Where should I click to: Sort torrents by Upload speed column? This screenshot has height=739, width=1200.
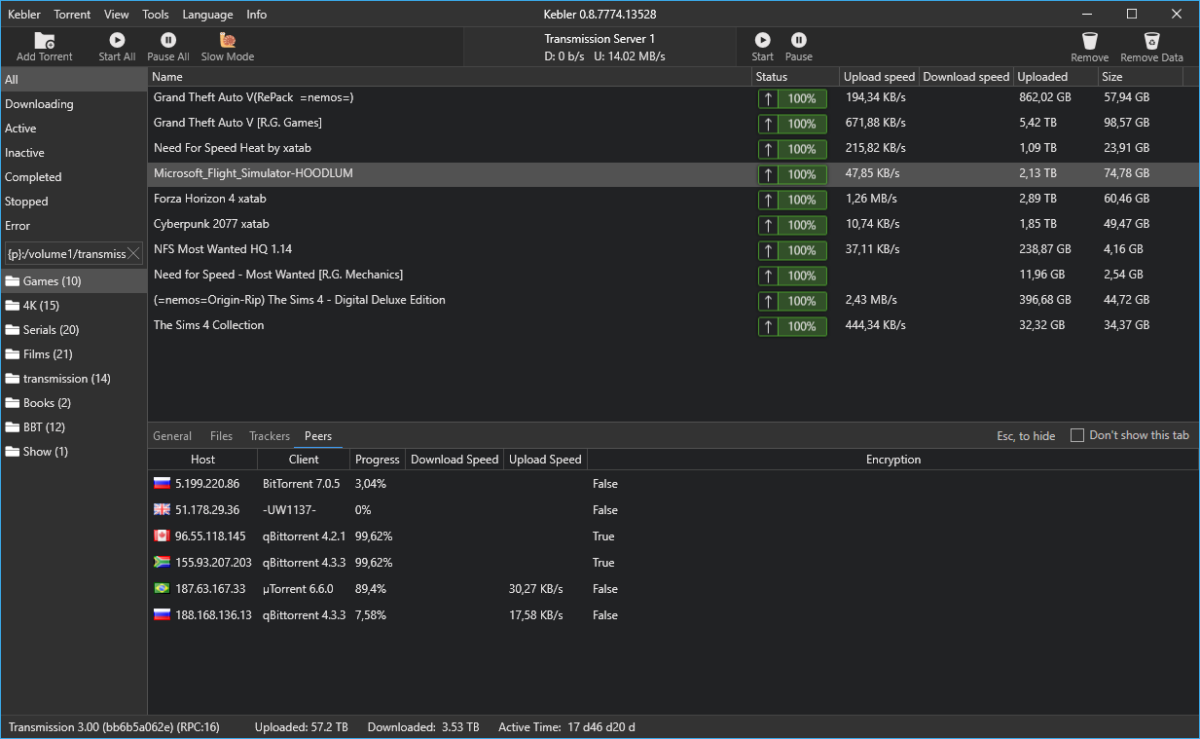(x=879, y=77)
